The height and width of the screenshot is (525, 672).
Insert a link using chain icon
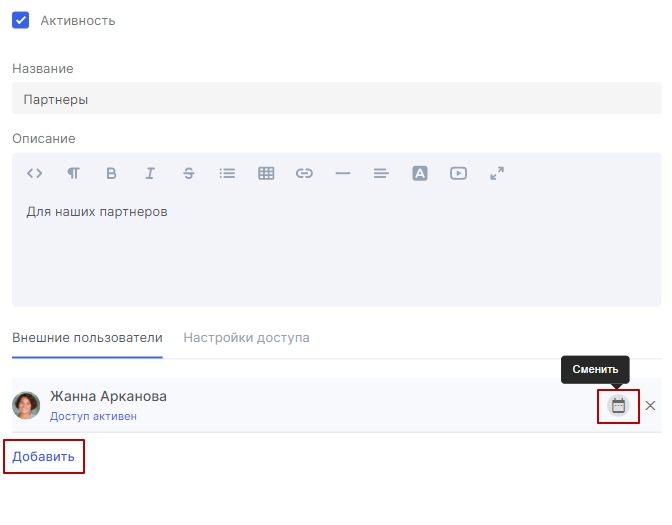tap(304, 174)
